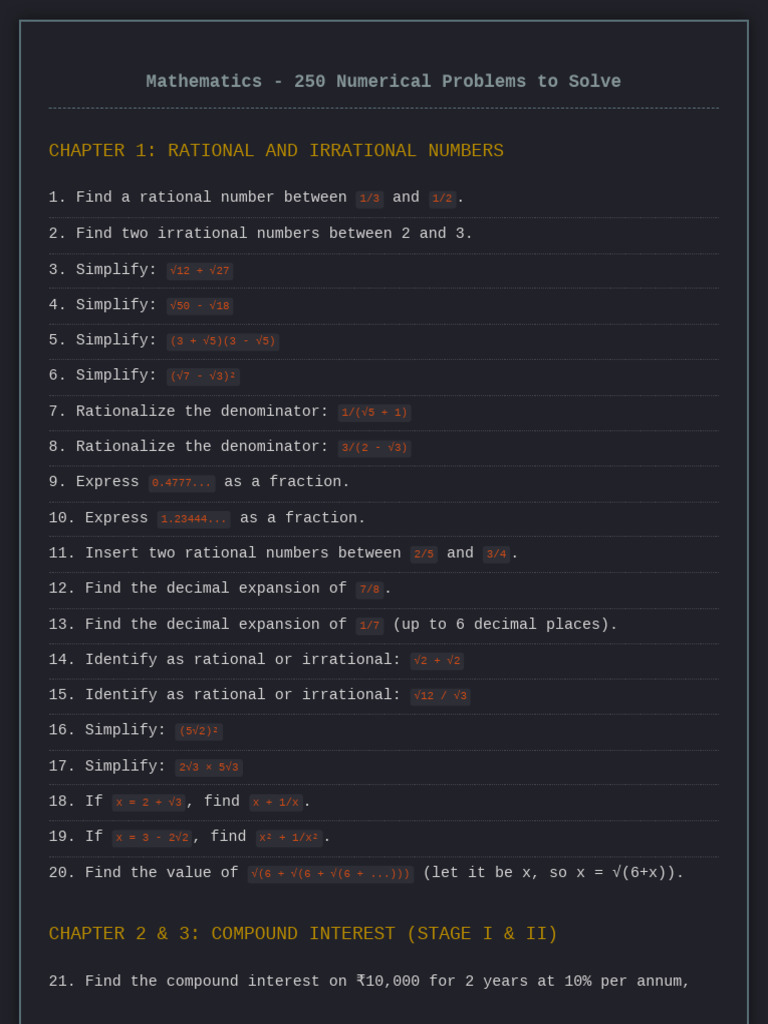Click the 1/7 fraction in problem 13
Viewport: 768px width, 1024px height.
click(369, 626)
